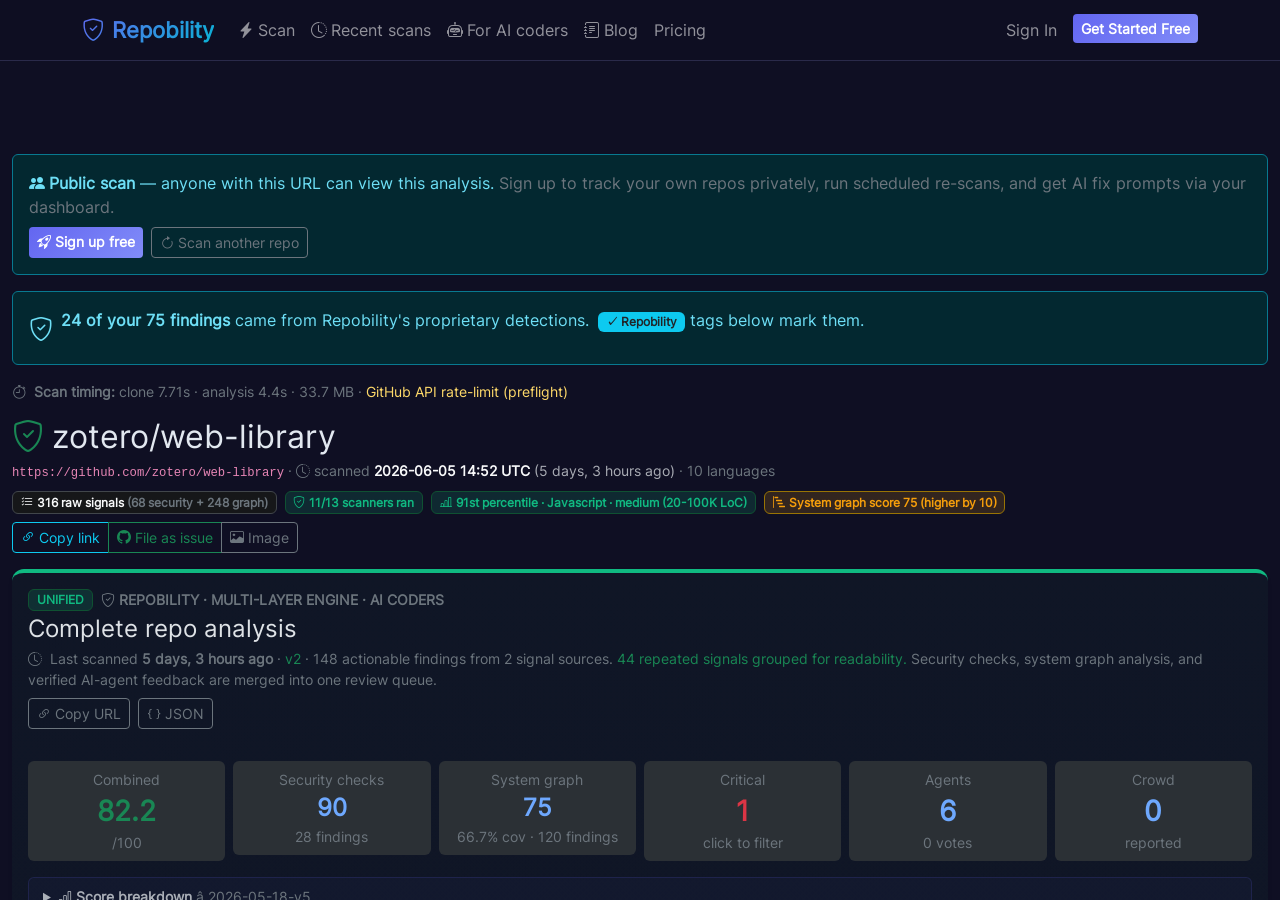Click the GitHub icon on File as issue

click(x=124, y=537)
